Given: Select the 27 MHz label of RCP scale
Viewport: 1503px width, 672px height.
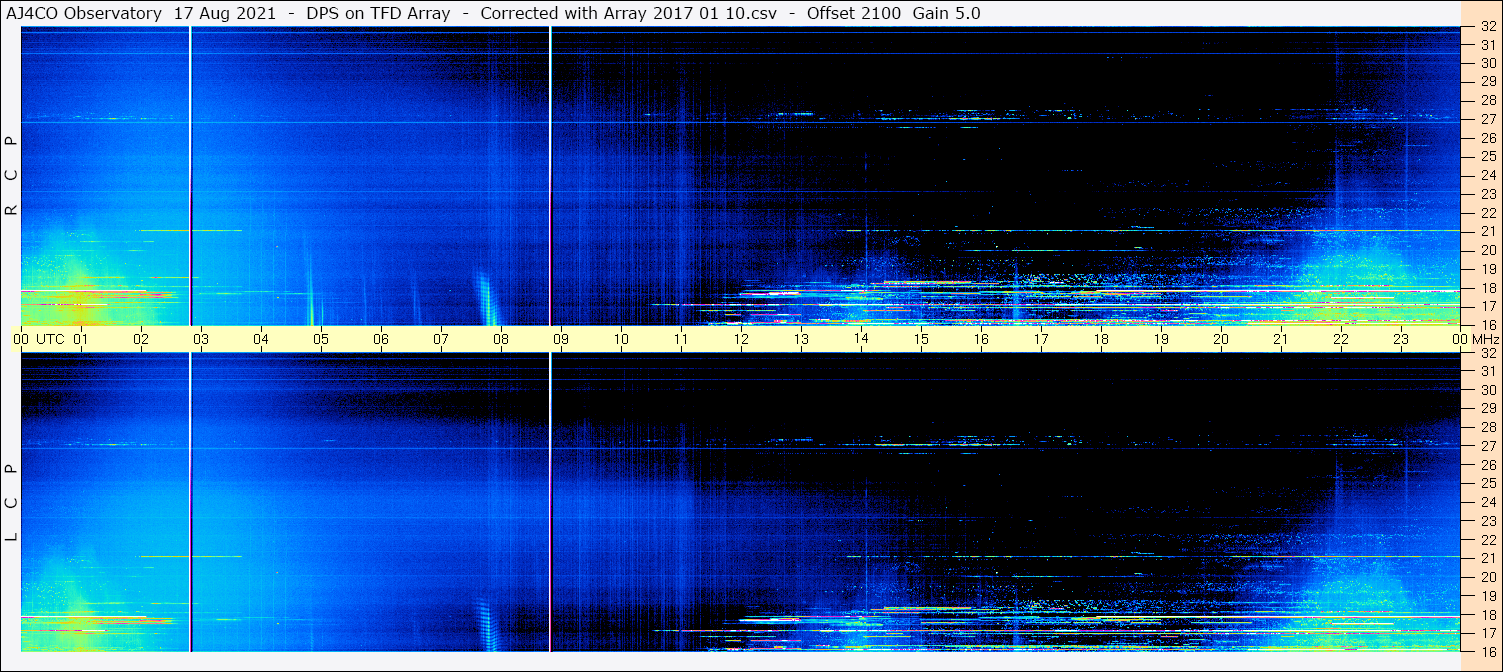Looking at the screenshot, I should coord(1488,119).
